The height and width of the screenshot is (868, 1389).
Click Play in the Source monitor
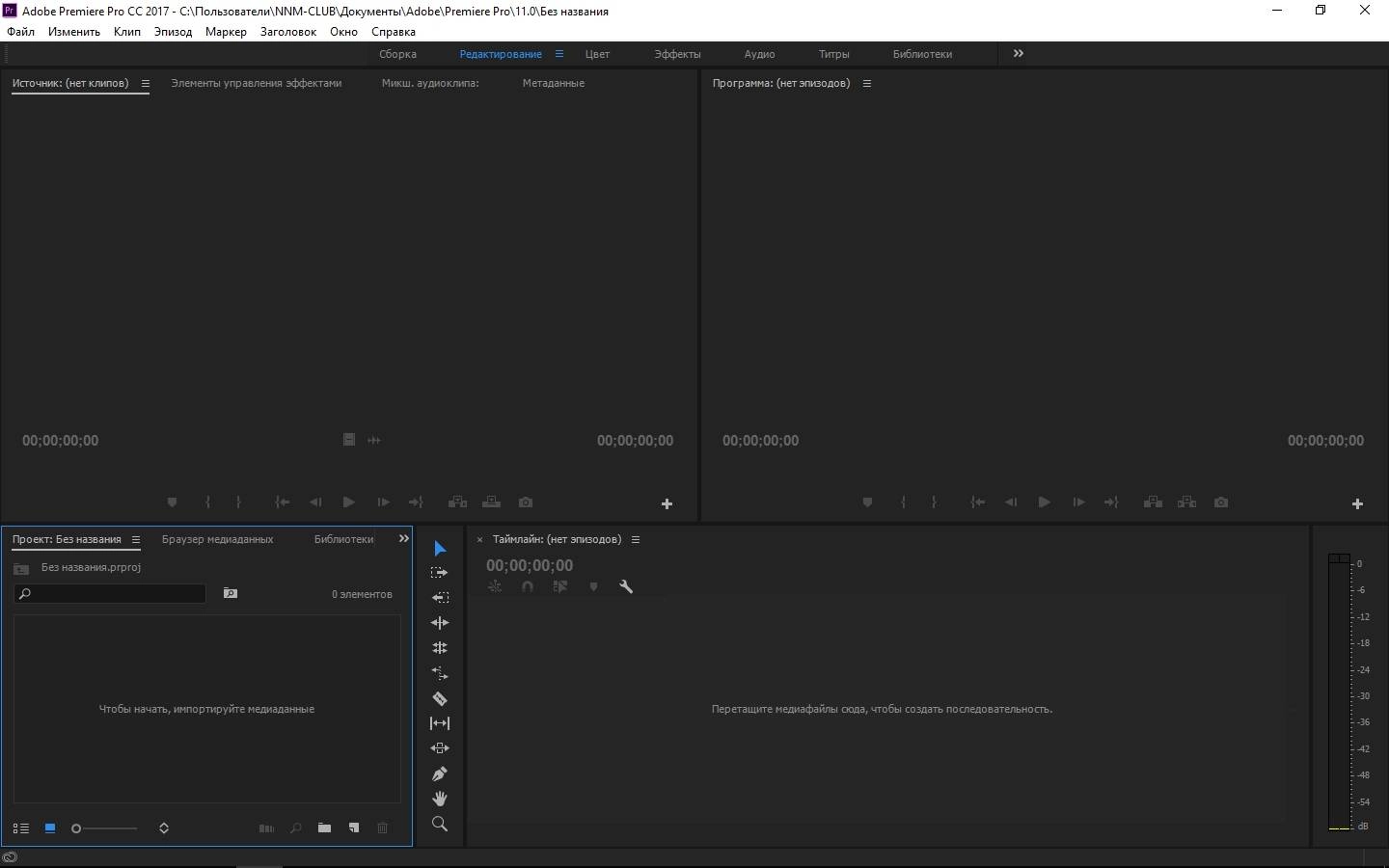349,502
